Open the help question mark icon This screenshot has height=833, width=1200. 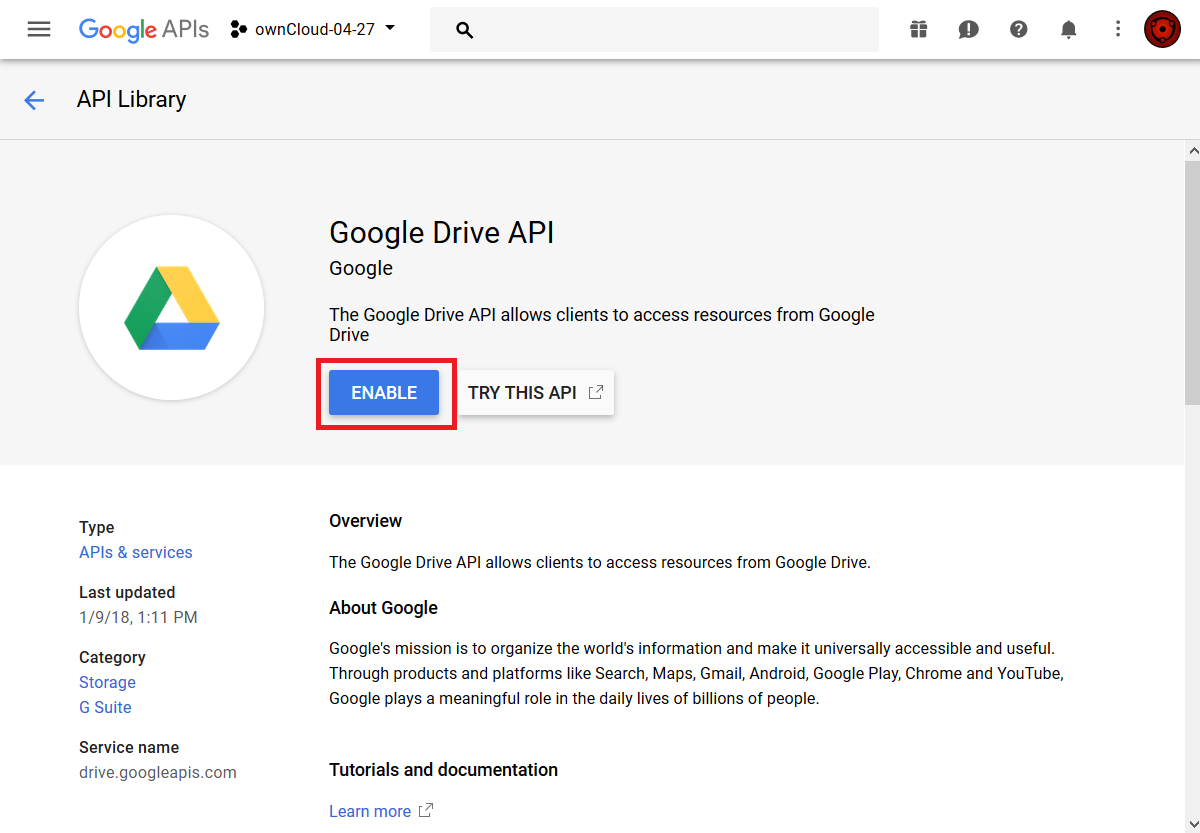coord(1018,29)
